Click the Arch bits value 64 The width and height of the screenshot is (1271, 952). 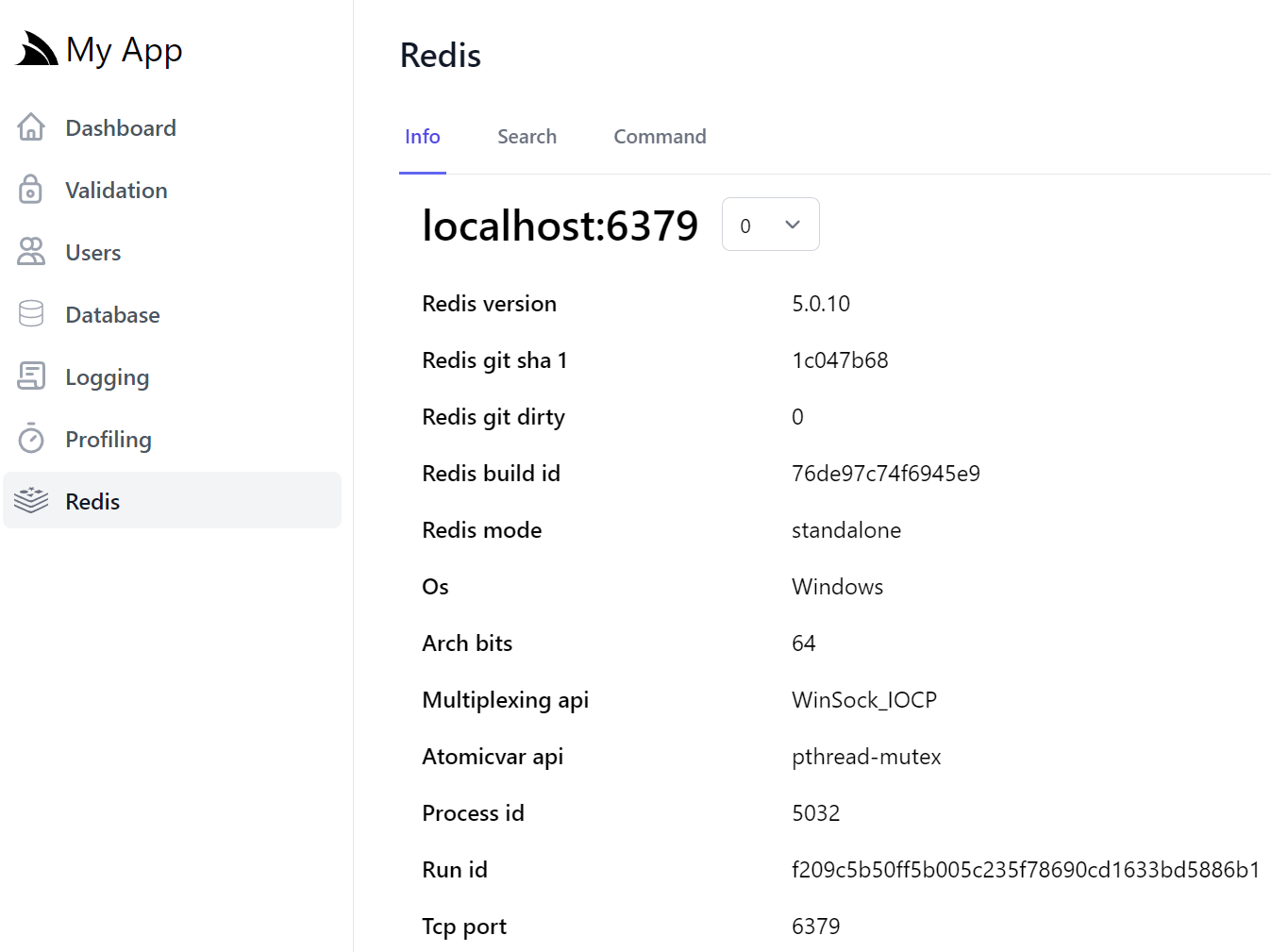tap(804, 643)
